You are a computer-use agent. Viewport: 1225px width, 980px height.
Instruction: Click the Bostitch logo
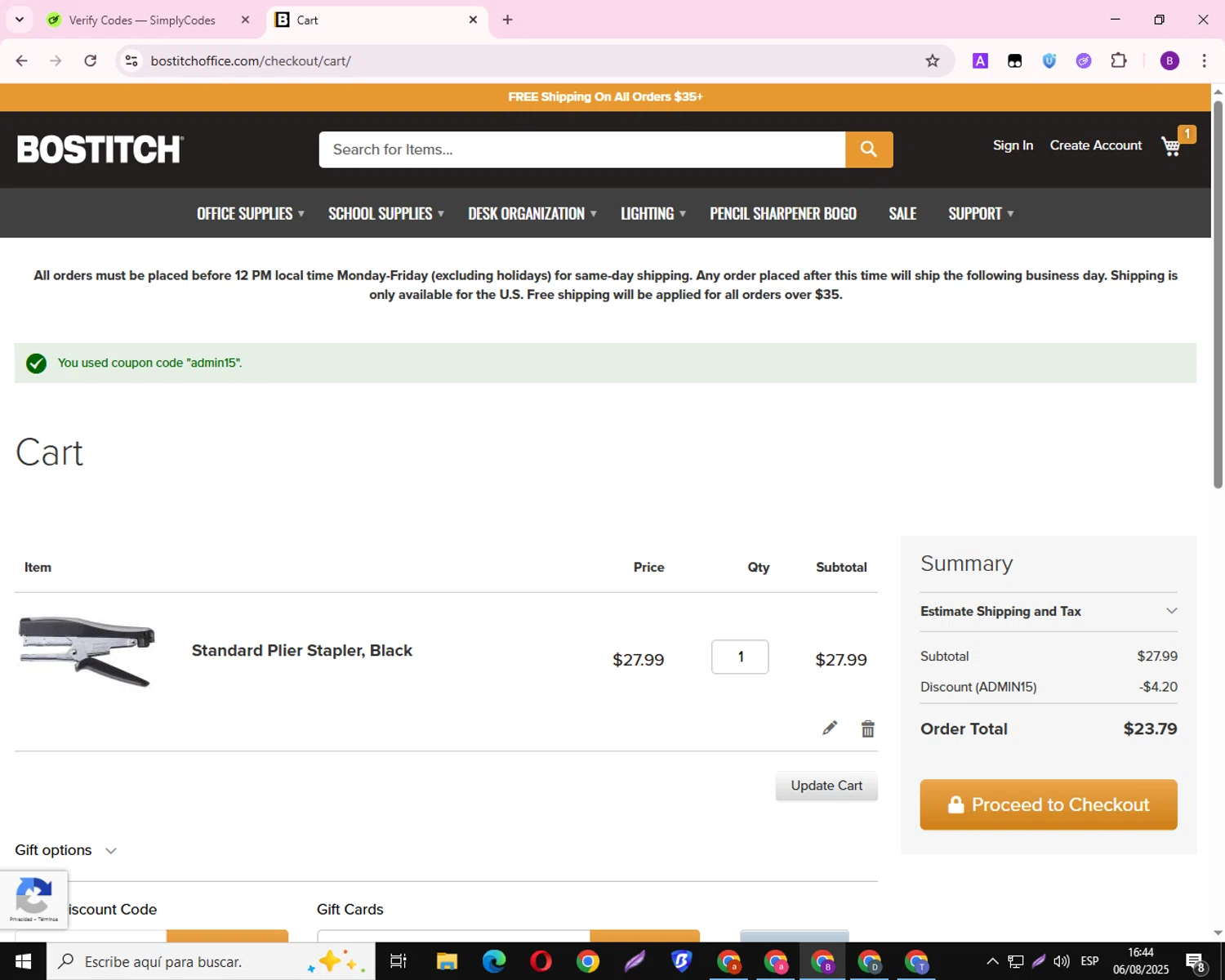coord(100,149)
